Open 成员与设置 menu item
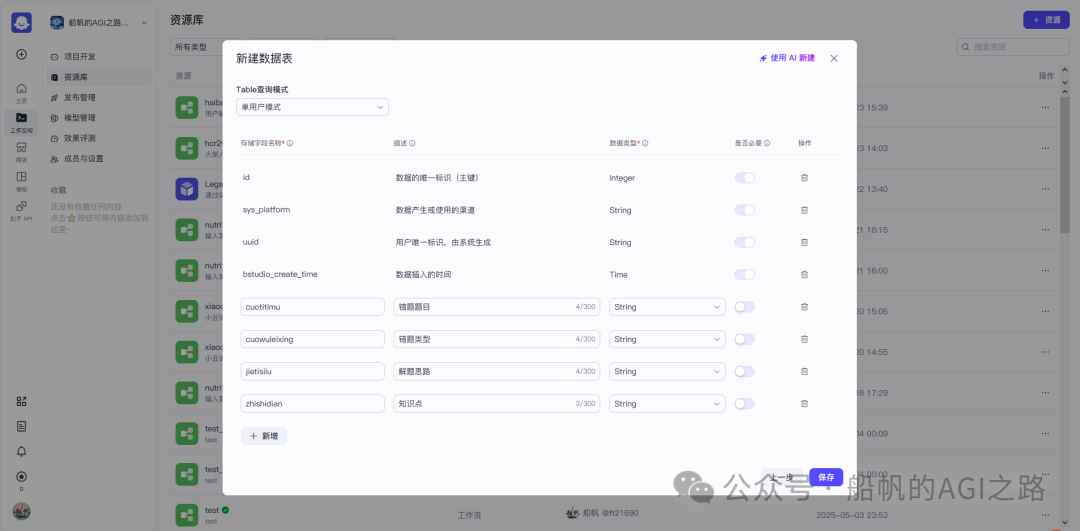The height and width of the screenshot is (531, 1080). click(x=100, y=158)
